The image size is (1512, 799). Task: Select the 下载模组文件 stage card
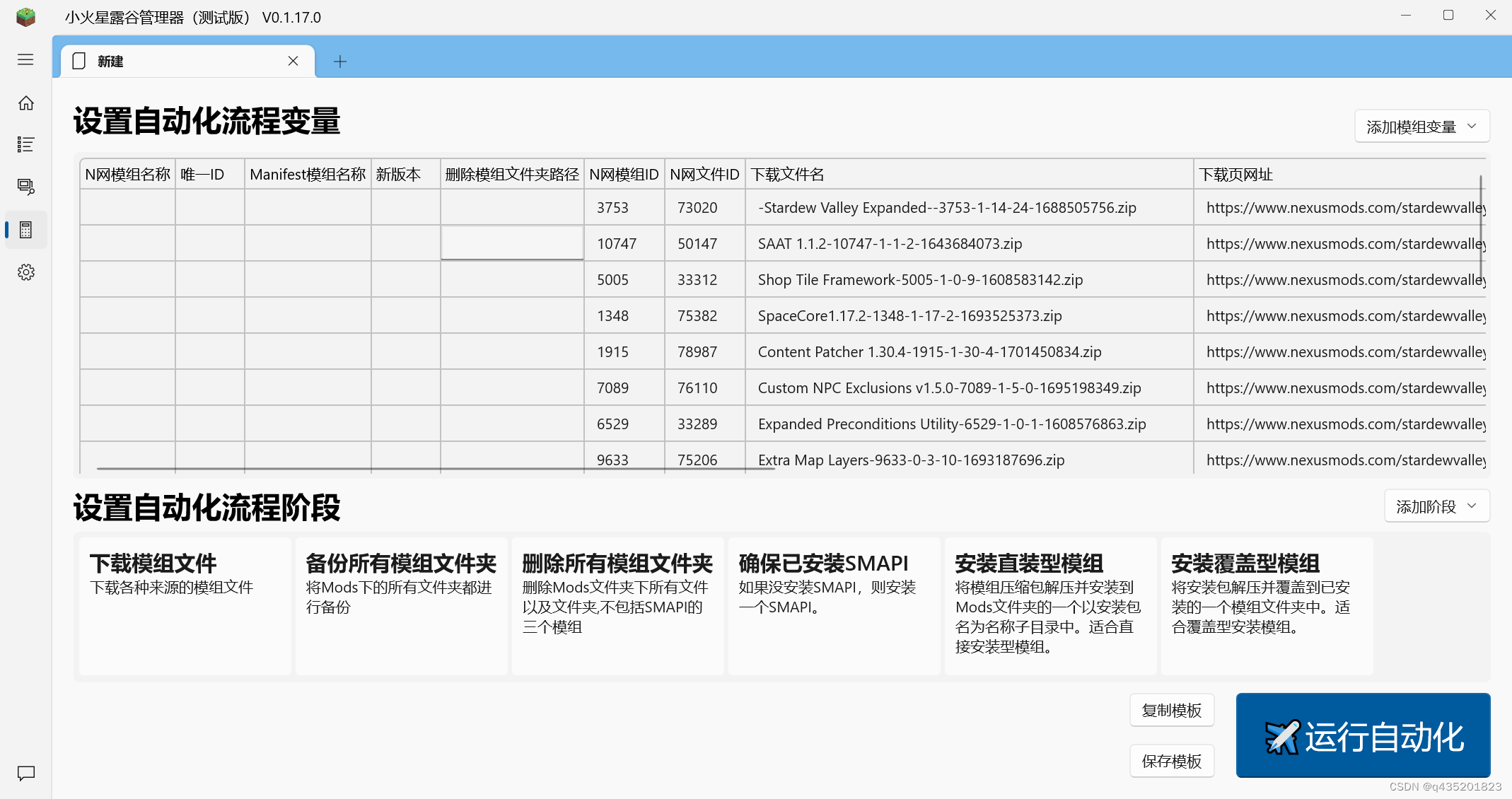pos(185,605)
